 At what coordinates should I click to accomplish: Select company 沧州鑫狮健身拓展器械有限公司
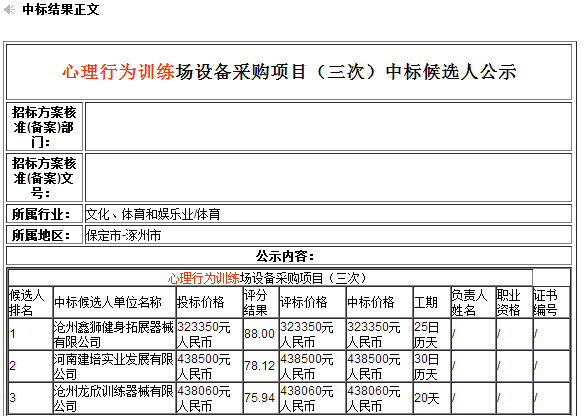pos(114,334)
